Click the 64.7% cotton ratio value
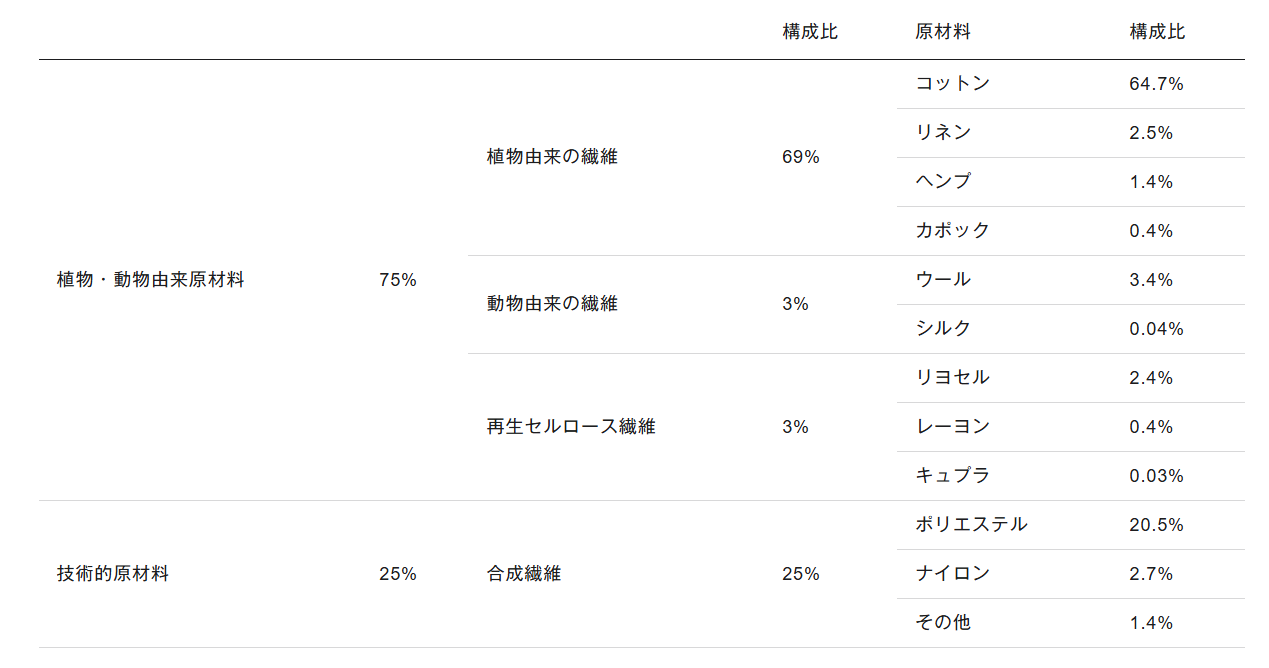 (1156, 84)
